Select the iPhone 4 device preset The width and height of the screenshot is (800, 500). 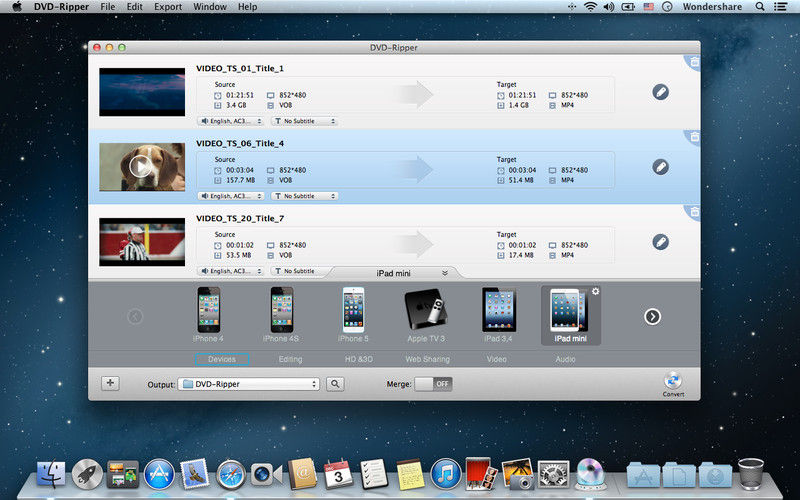click(208, 314)
